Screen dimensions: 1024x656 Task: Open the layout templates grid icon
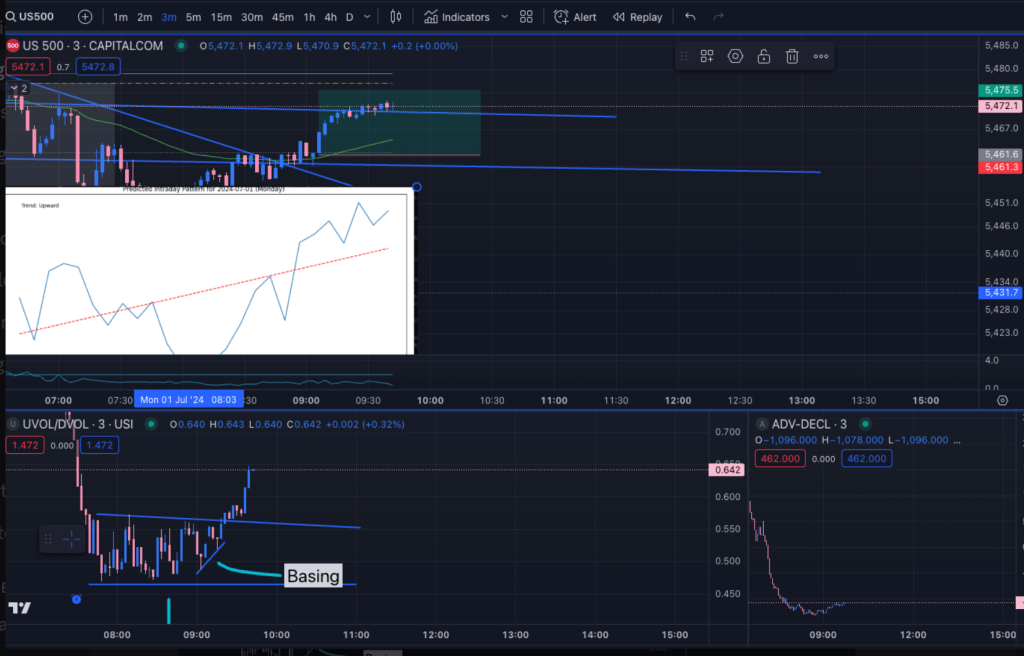tap(526, 17)
